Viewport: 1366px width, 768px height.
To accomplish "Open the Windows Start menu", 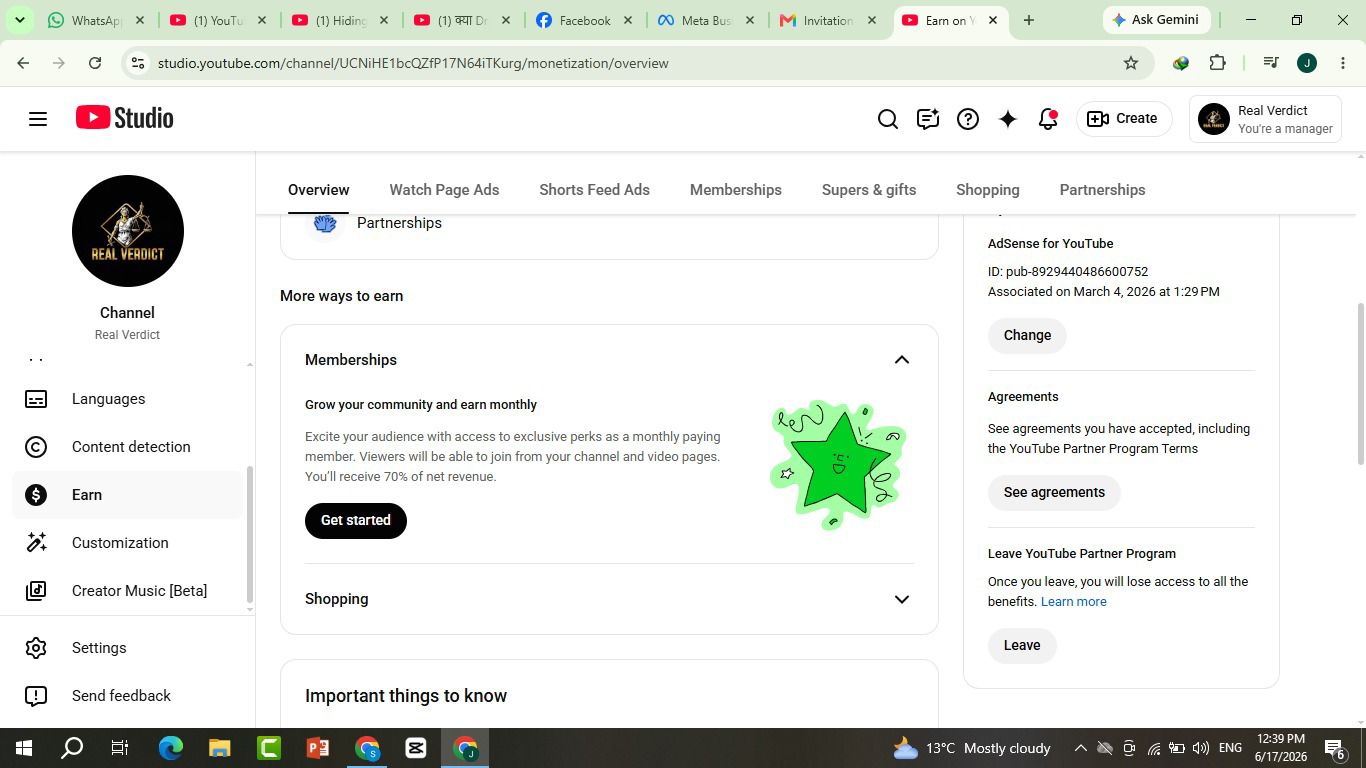I will coord(24,748).
